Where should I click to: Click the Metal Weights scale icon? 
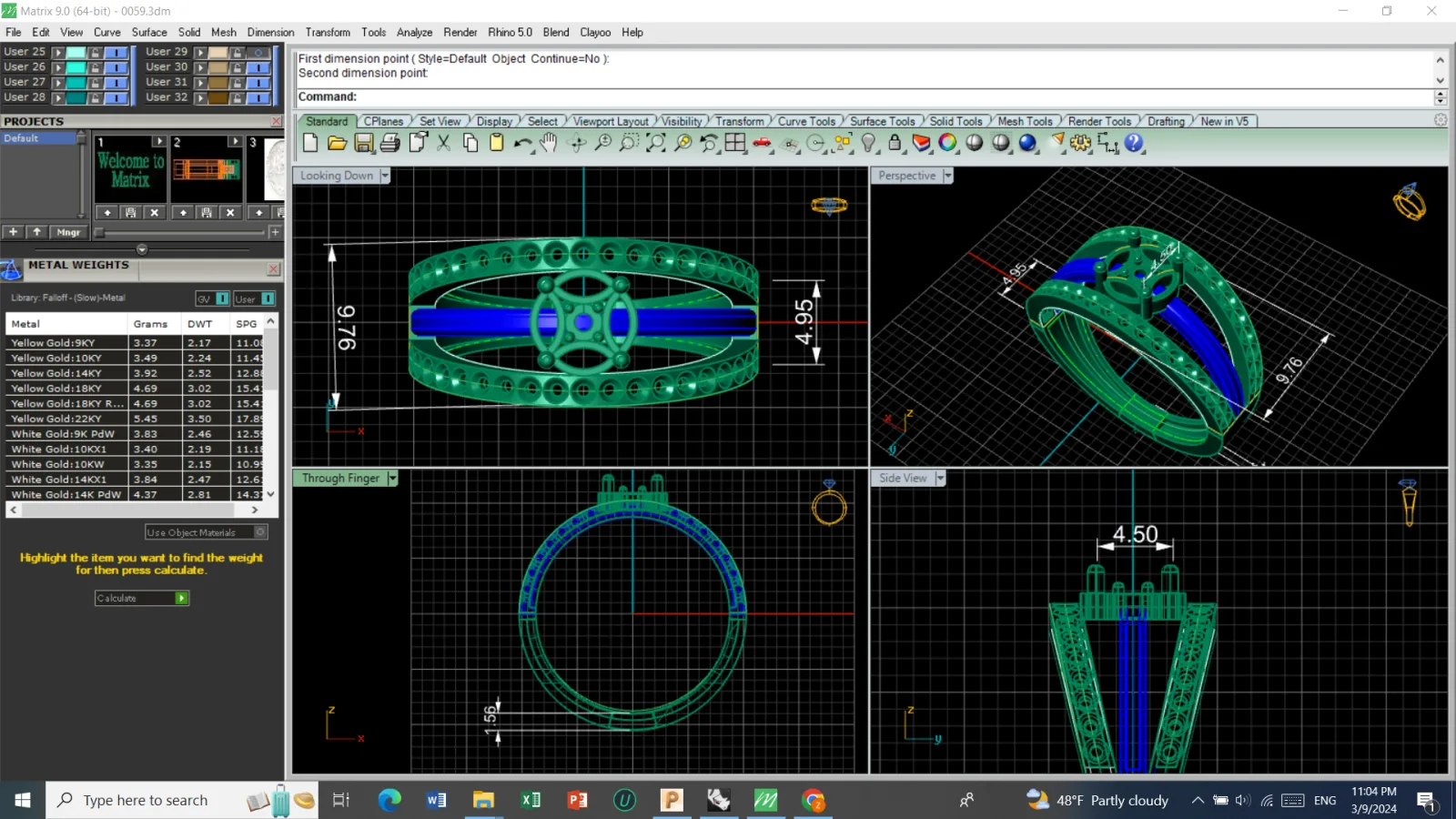click(11, 269)
